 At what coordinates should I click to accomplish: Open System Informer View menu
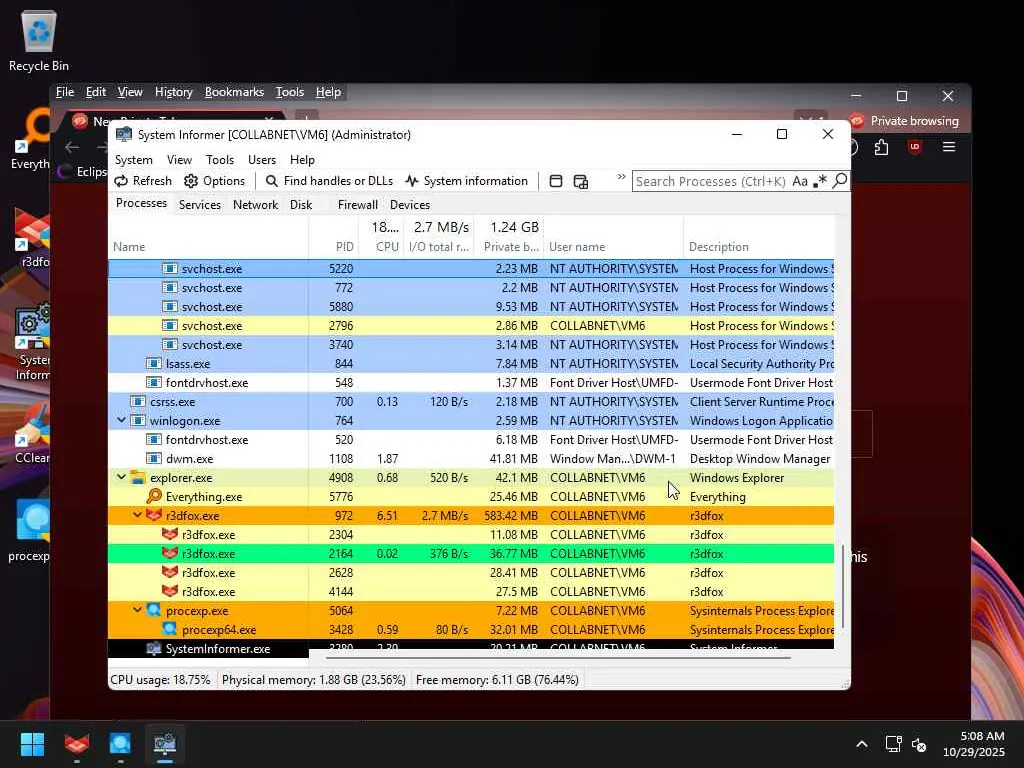pyautogui.click(x=179, y=160)
